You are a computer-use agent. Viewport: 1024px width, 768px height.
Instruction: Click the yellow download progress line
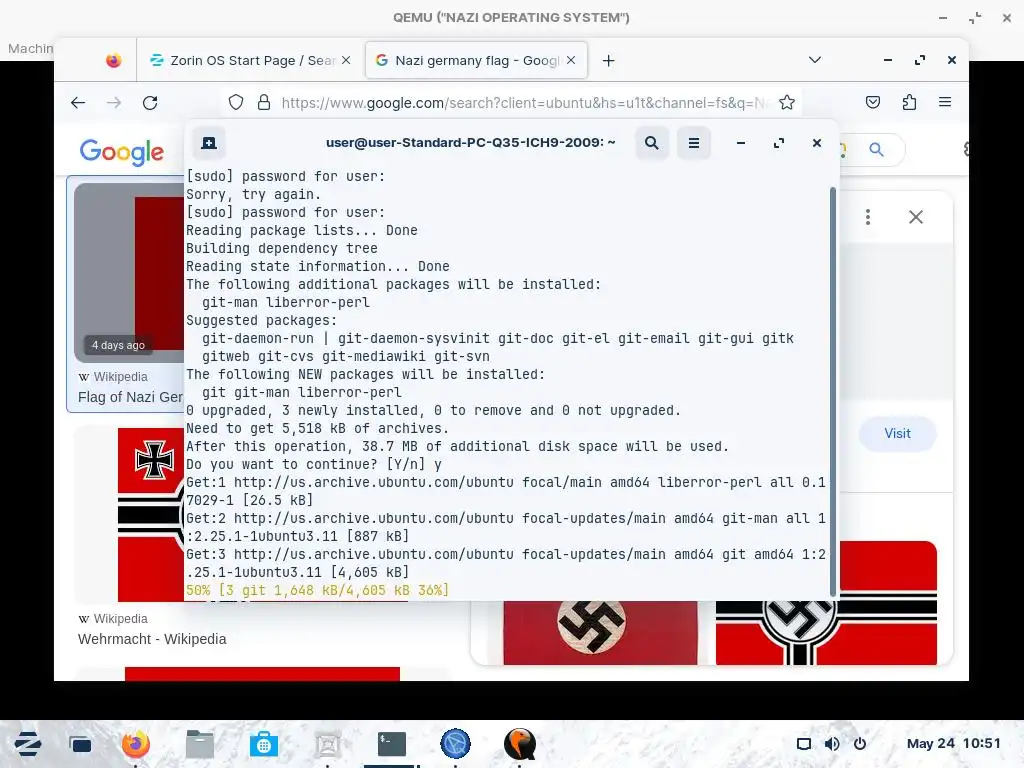point(317,590)
